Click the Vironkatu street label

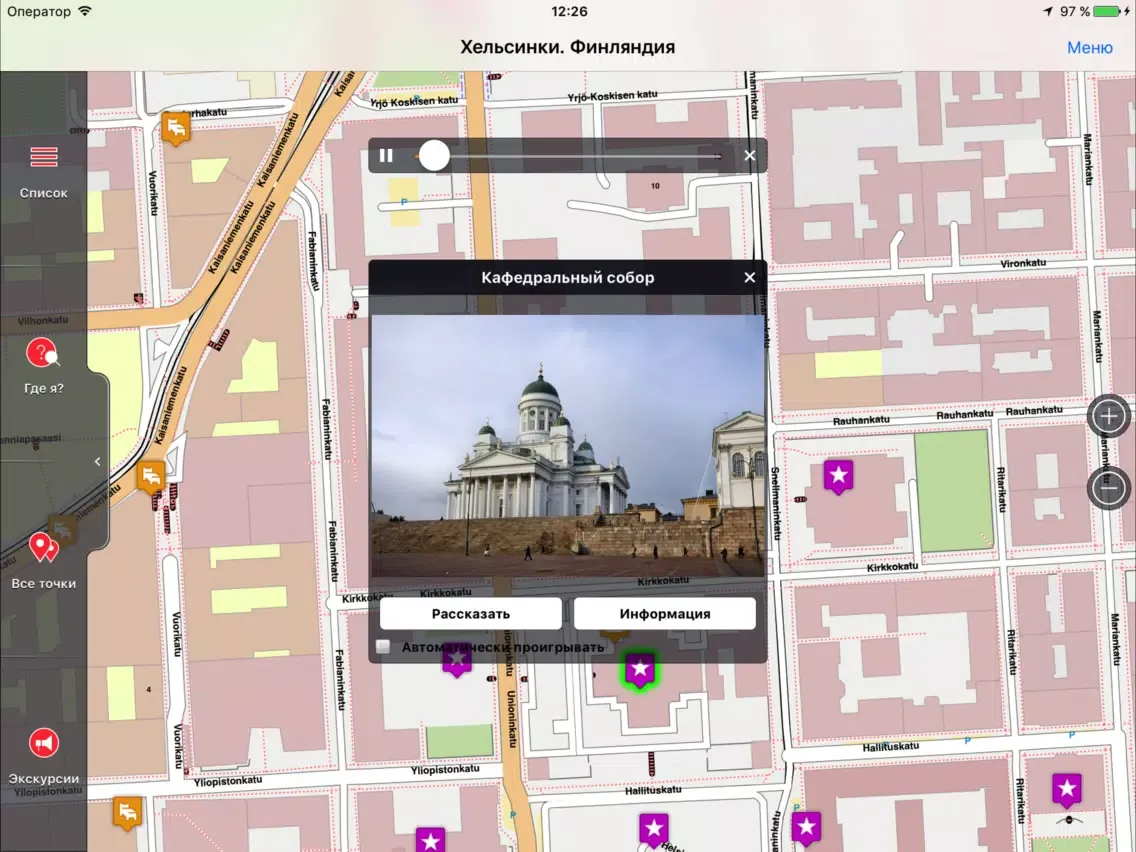(x=1023, y=264)
